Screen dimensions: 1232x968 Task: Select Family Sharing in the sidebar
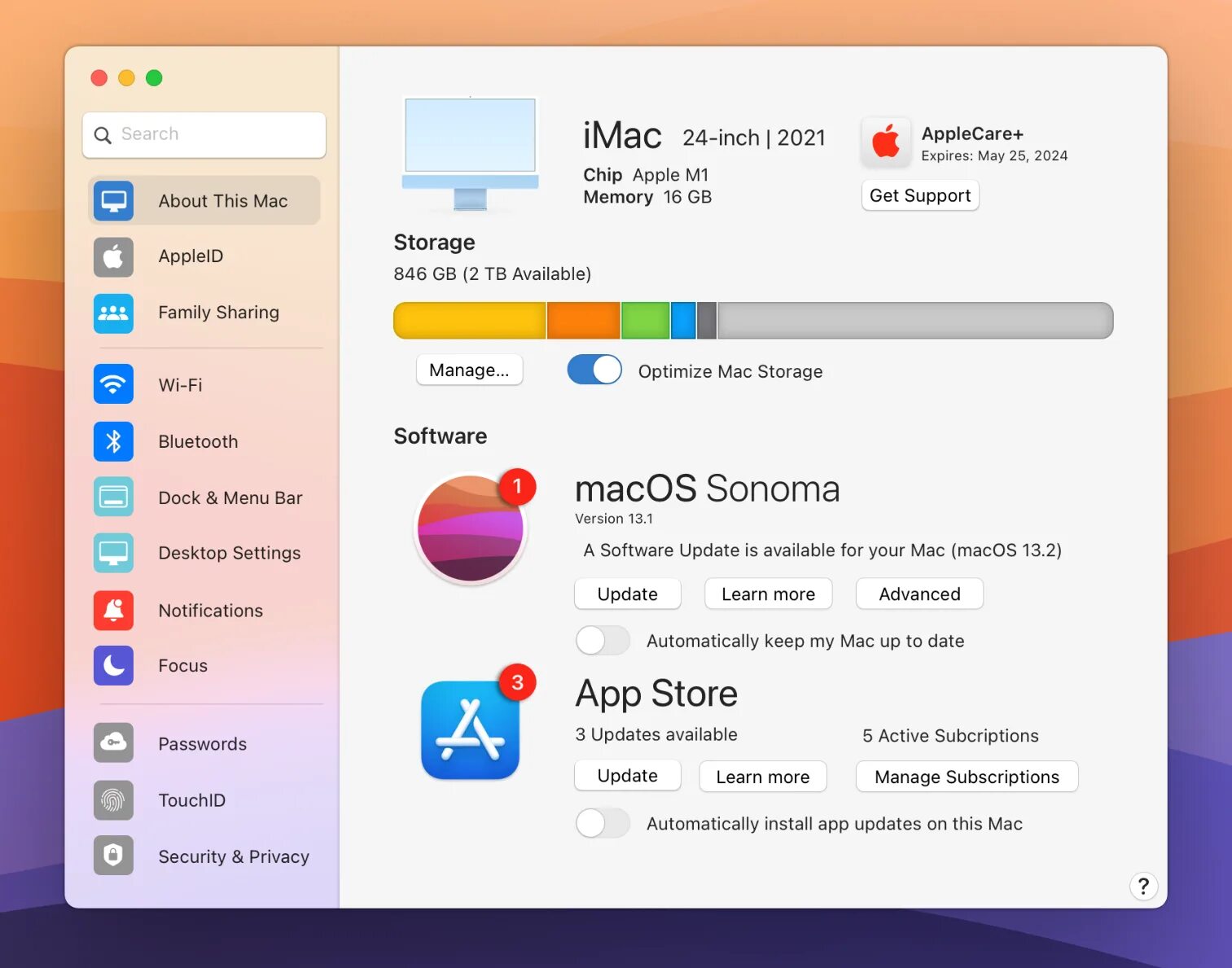[x=204, y=313]
